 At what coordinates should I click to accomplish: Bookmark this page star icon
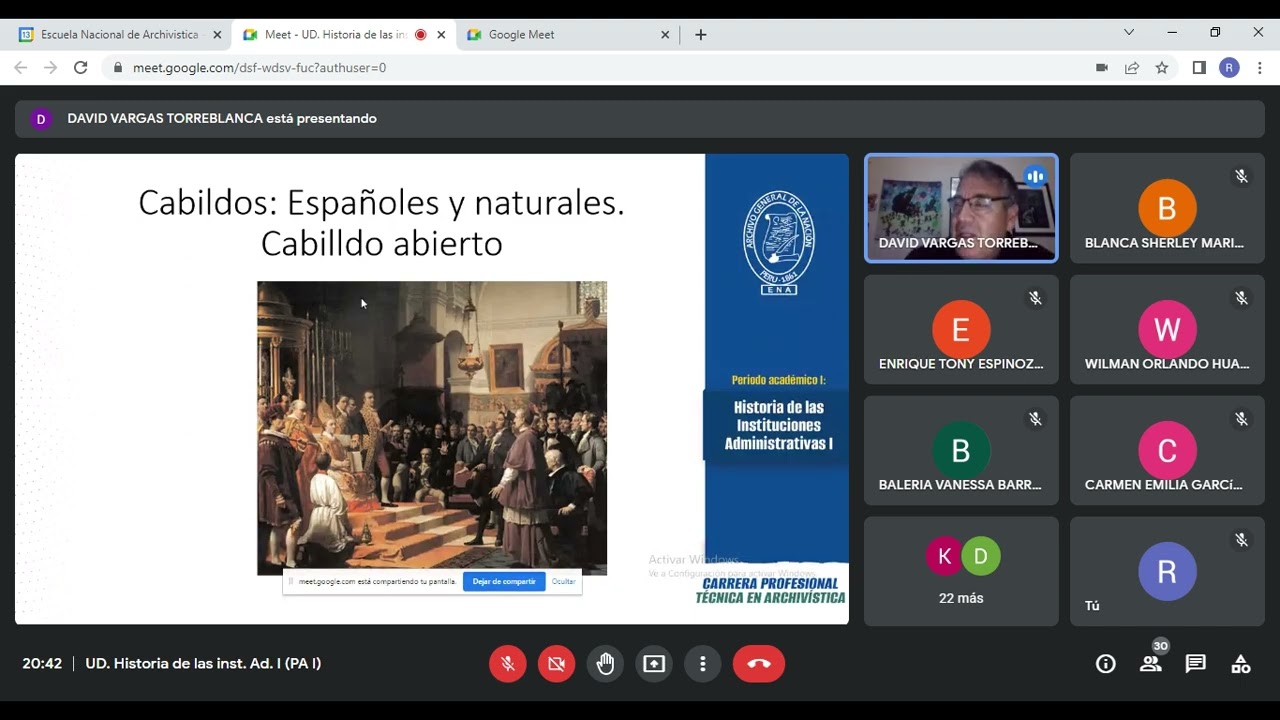coord(1162,68)
